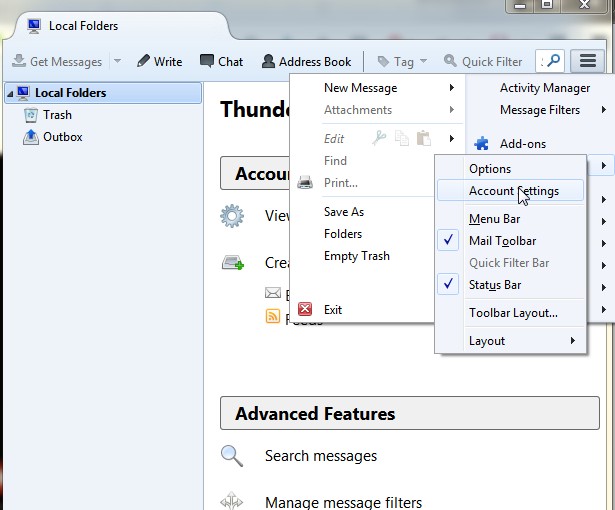Open Add-ons from the menu
This screenshot has height=510, width=615.
[523, 144]
